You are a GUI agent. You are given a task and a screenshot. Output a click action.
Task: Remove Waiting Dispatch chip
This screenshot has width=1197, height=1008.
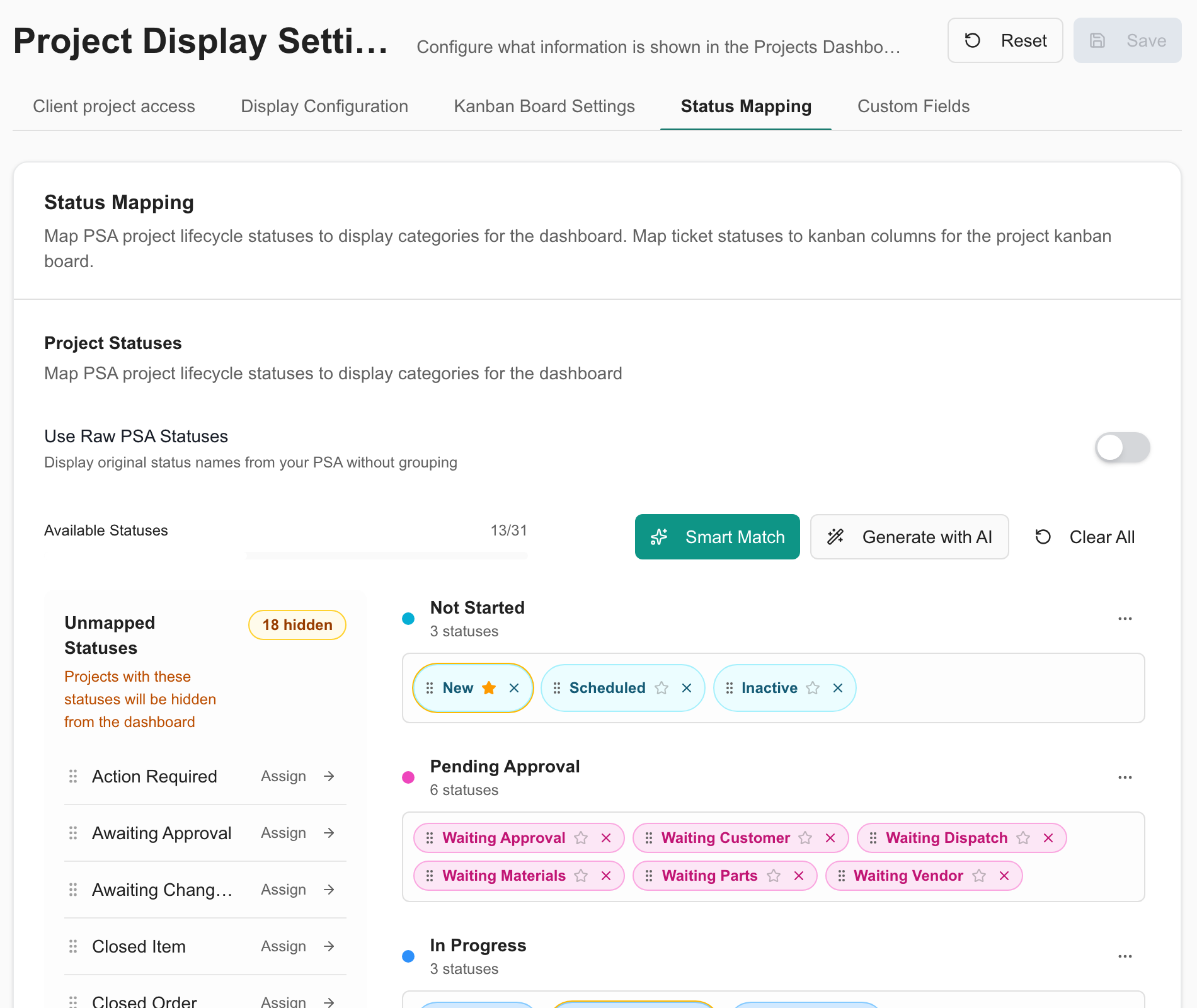[x=1048, y=838]
